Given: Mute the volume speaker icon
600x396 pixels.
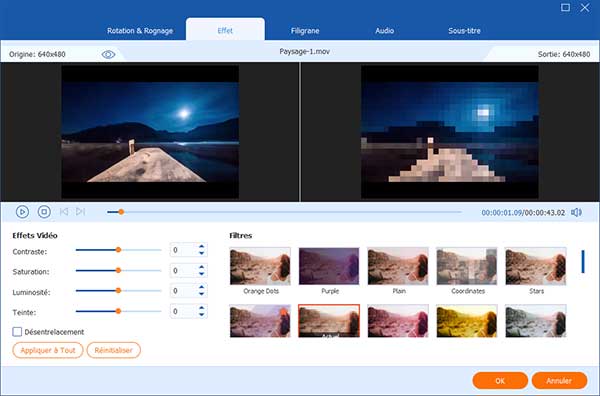Looking at the screenshot, I should pos(576,212).
